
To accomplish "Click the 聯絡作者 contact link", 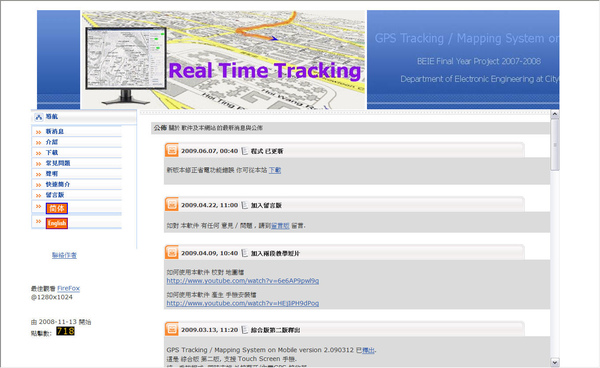I will pos(64,255).
